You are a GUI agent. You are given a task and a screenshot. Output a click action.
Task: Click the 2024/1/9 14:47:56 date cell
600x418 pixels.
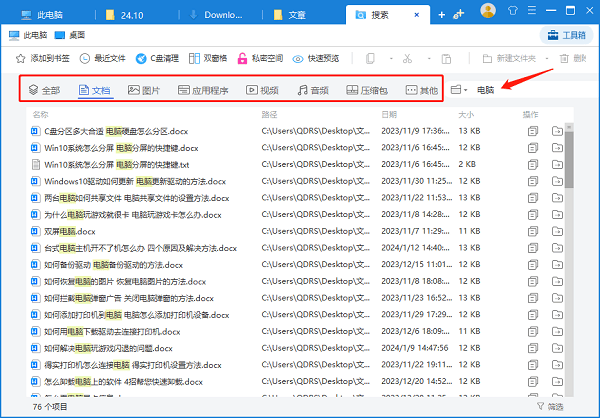[415, 348]
